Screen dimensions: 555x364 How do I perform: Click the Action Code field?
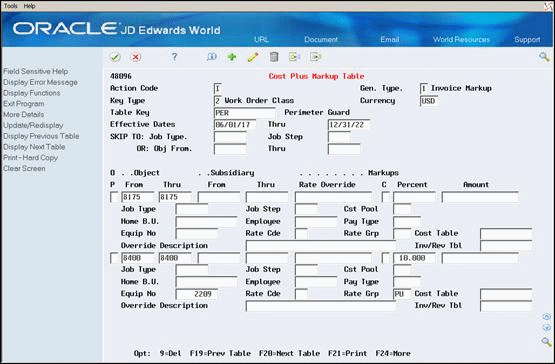pos(218,89)
